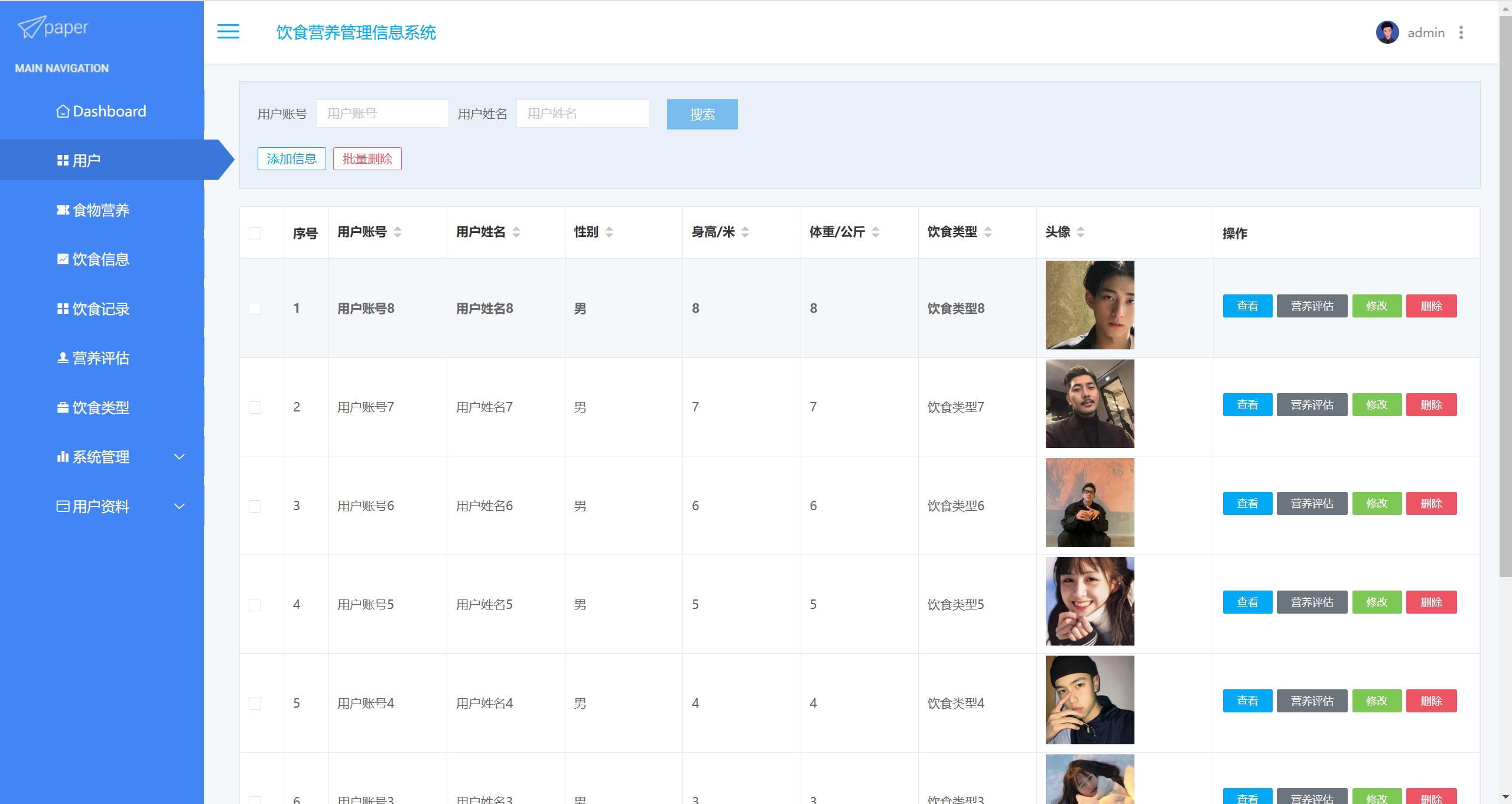
Task: Click the 搜索 search button
Action: pyautogui.click(x=702, y=114)
